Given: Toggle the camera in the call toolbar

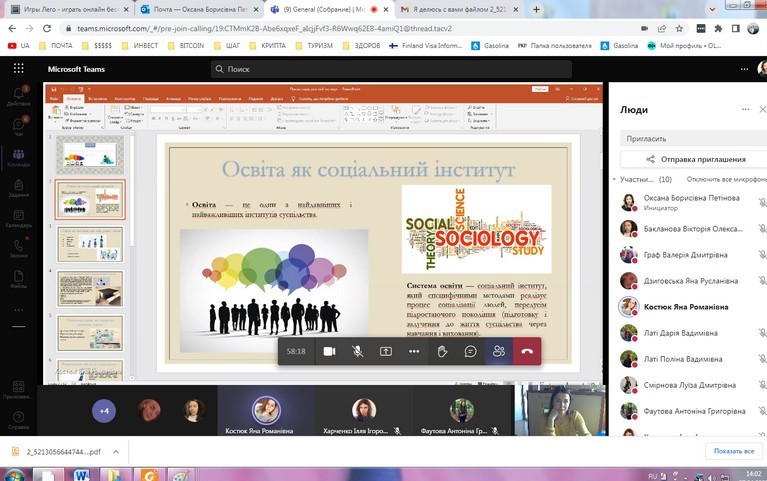Looking at the screenshot, I should point(329,352).
